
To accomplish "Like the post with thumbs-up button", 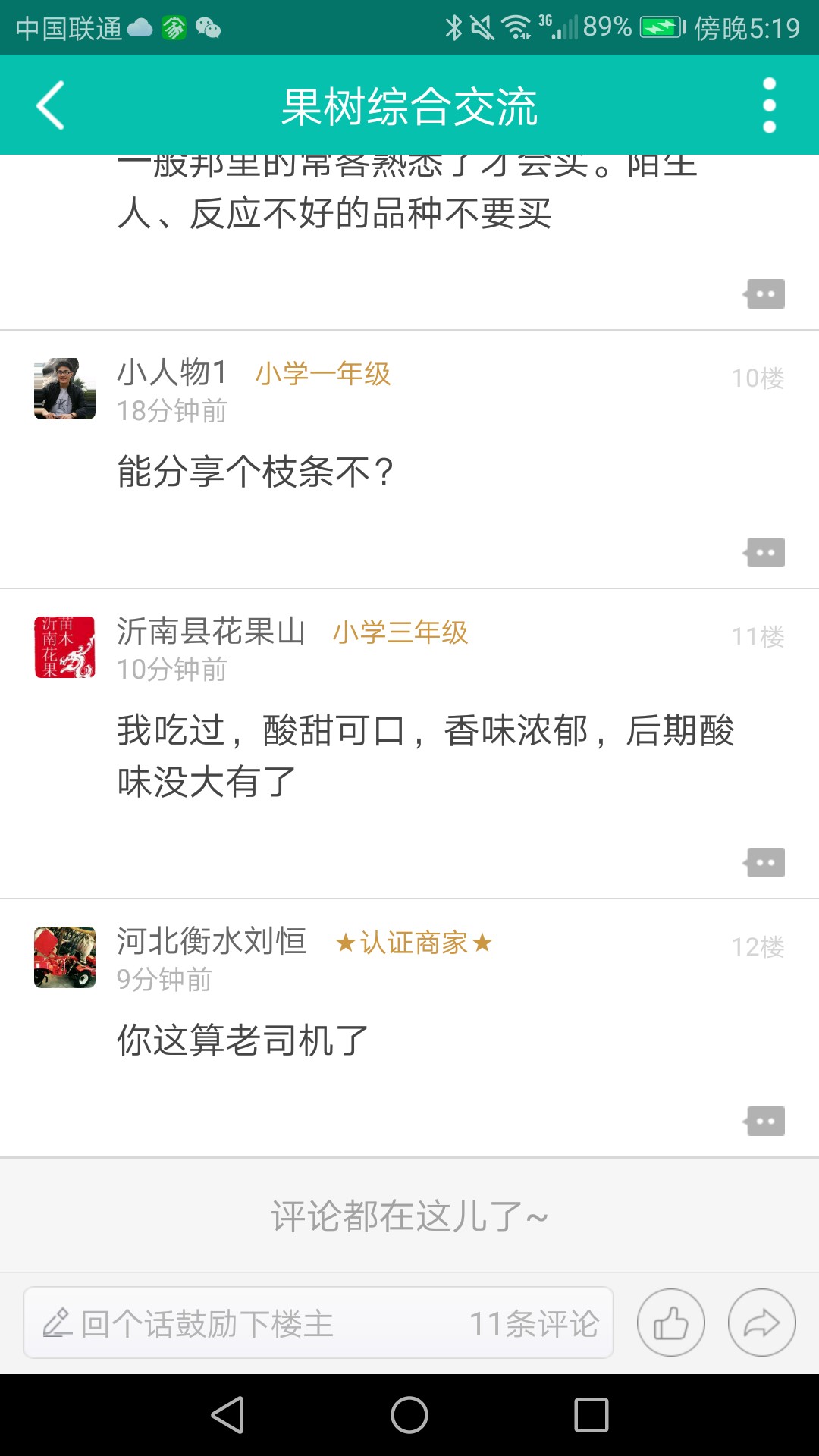I will [x=670, y=1323].
